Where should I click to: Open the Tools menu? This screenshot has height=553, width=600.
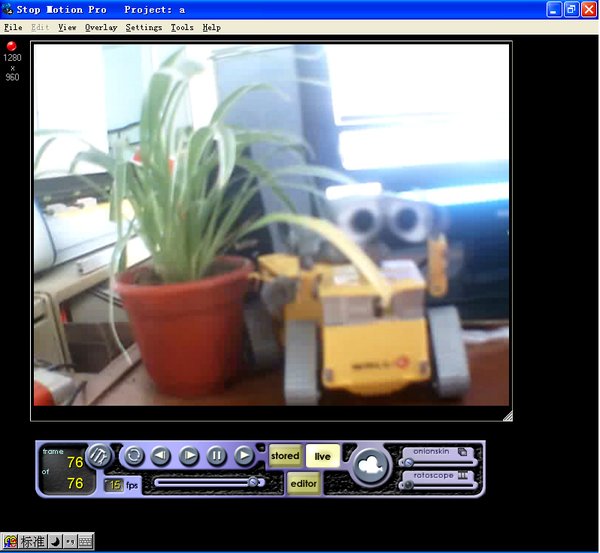[x=182, y=28]
